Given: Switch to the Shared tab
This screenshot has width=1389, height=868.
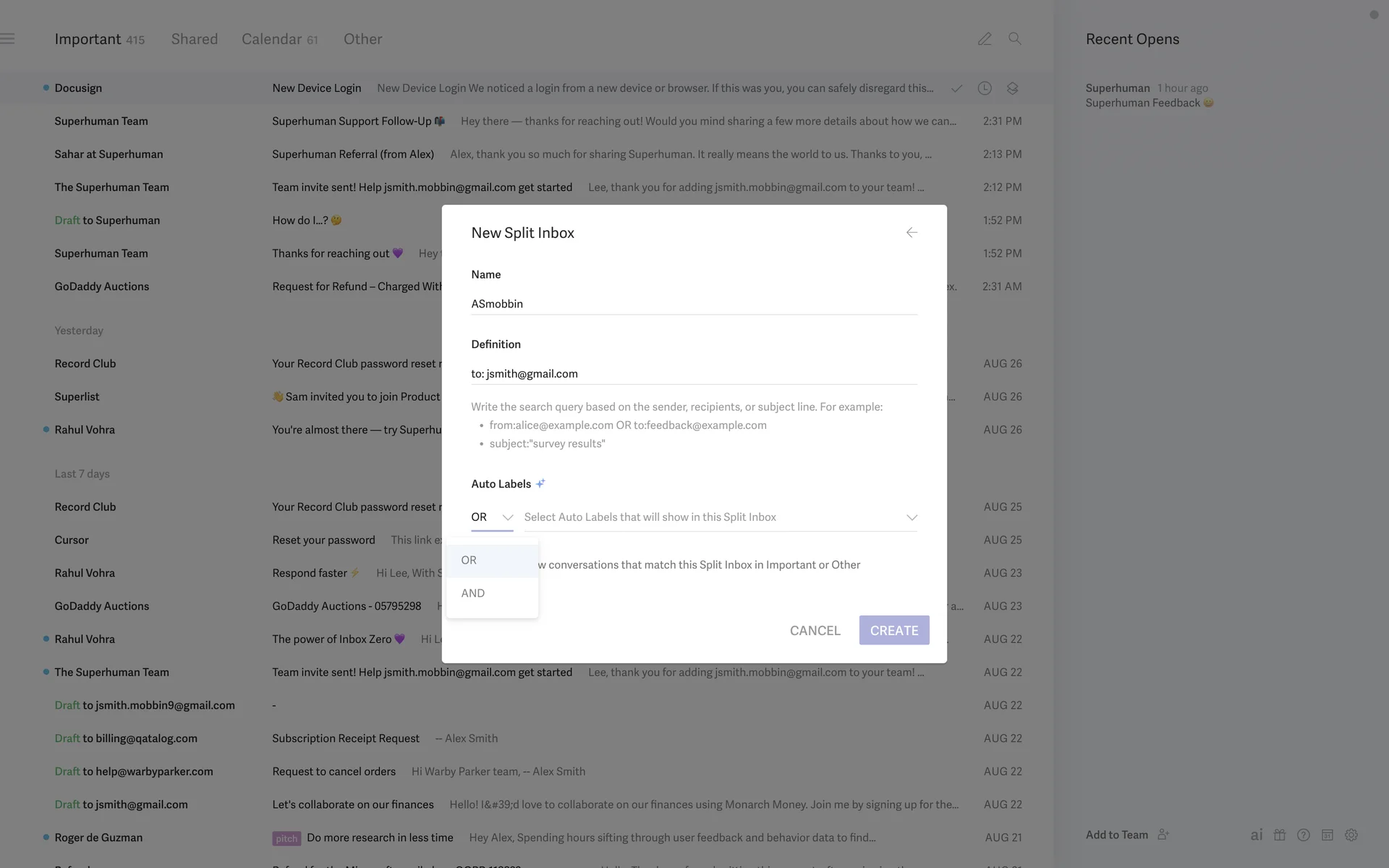Looking at the screenshot, I should click(x=194, y=39).
